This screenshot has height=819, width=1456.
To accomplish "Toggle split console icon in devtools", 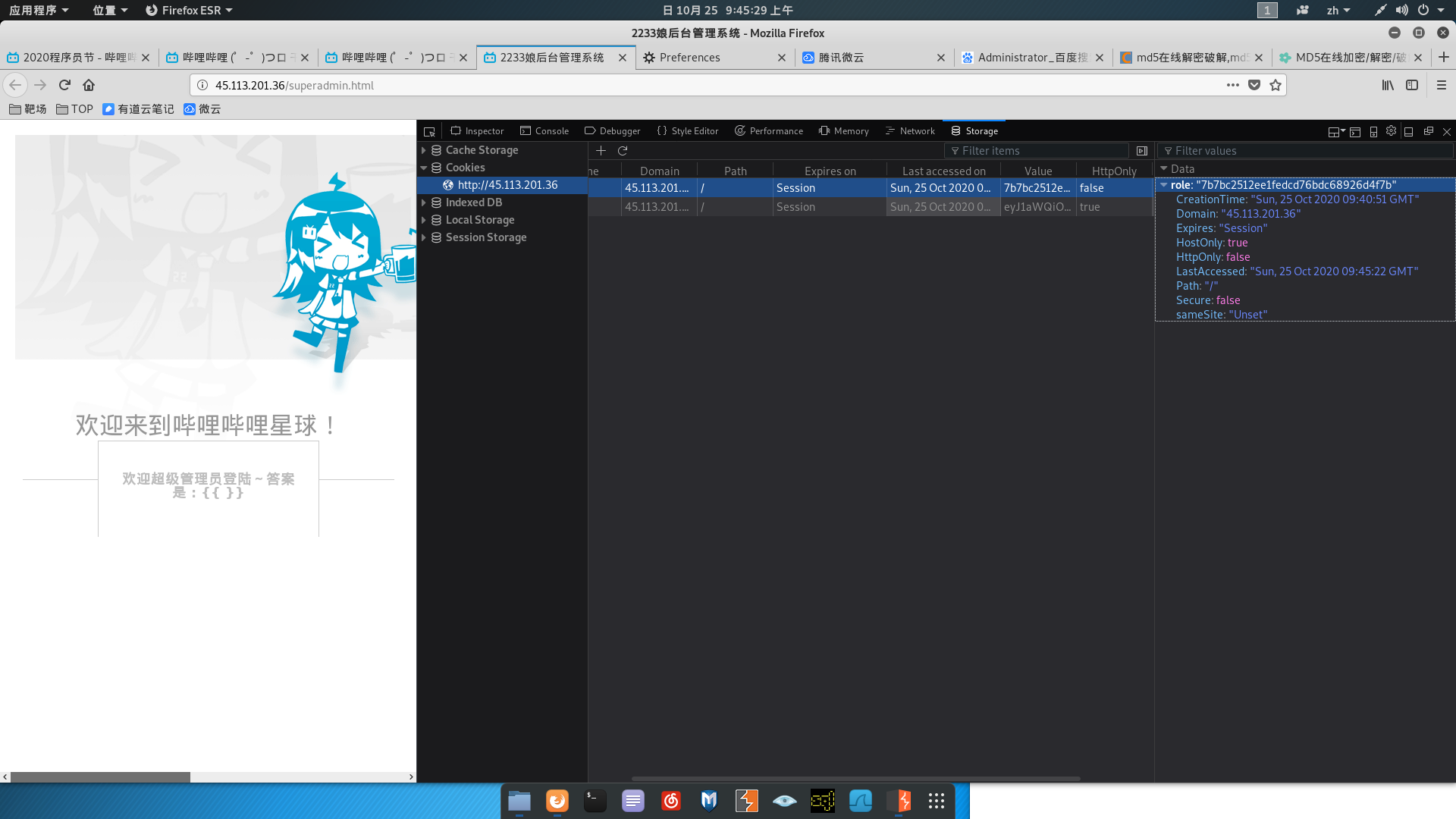I will point(1355,131).
